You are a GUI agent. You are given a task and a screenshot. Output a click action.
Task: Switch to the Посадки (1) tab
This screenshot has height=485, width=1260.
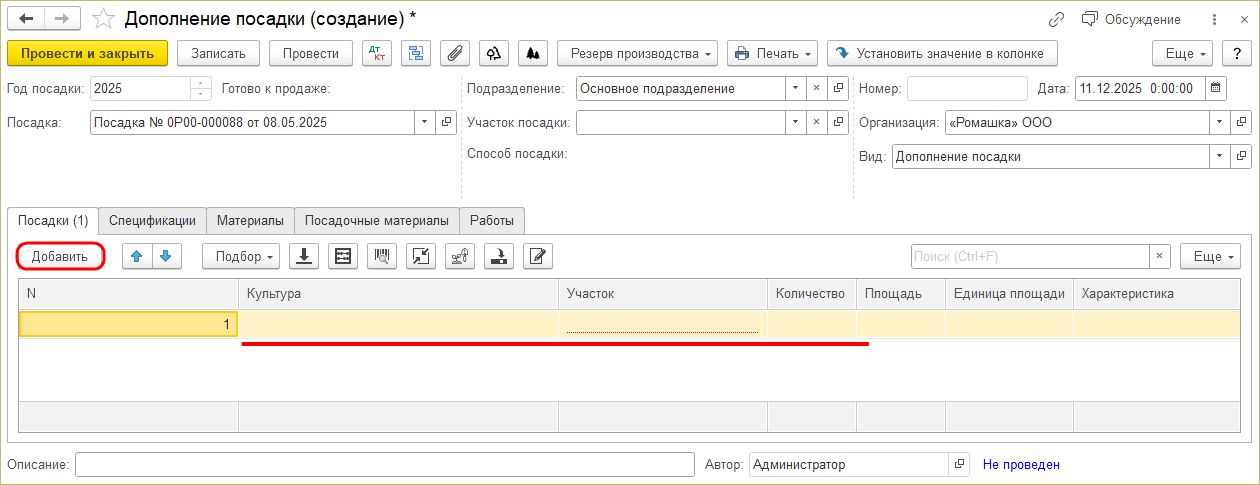pyautogui.click(x=54, y=220)
